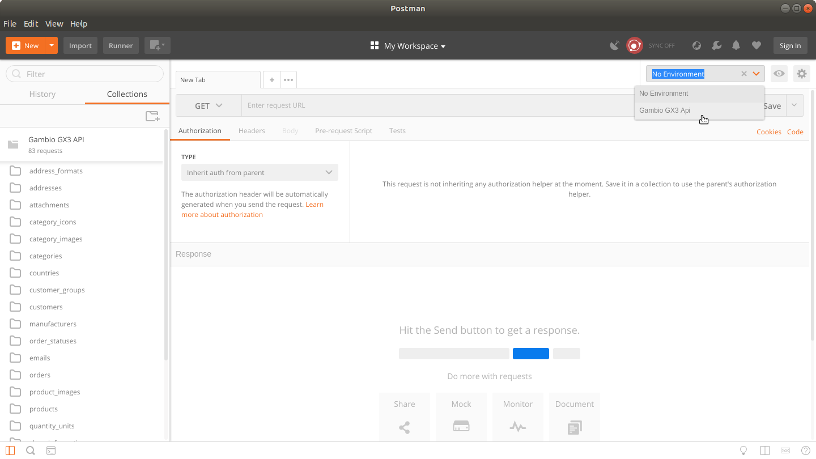Open the GET method dropdown

[208, 105]
